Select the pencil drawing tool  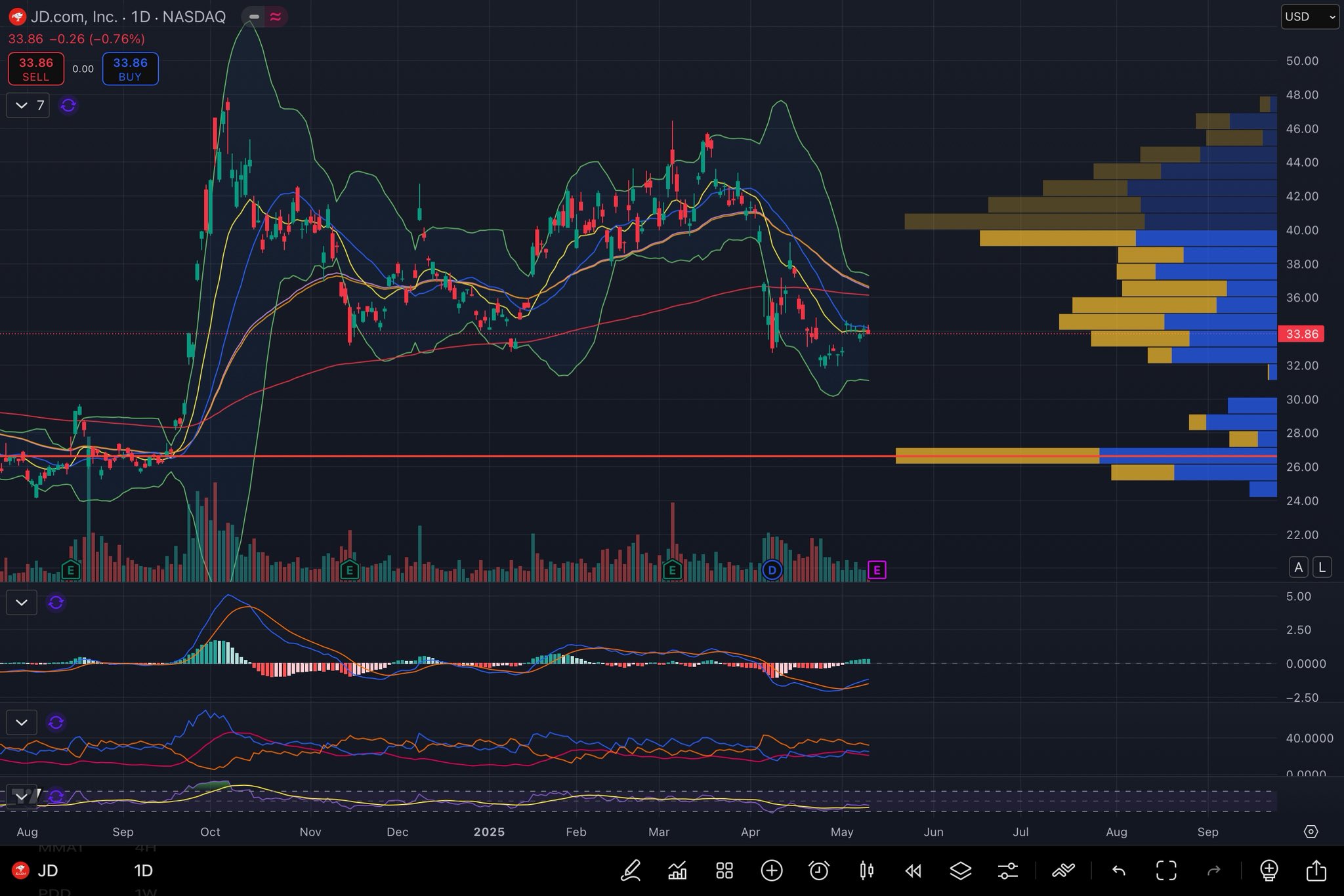[631, 870]
